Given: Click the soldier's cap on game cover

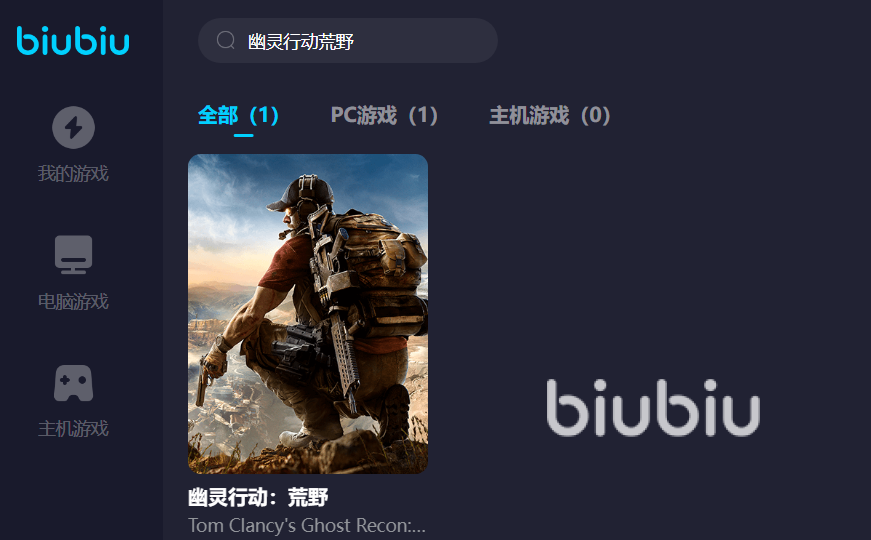Looking at the screenshot, I should click(x=303, y=194).
